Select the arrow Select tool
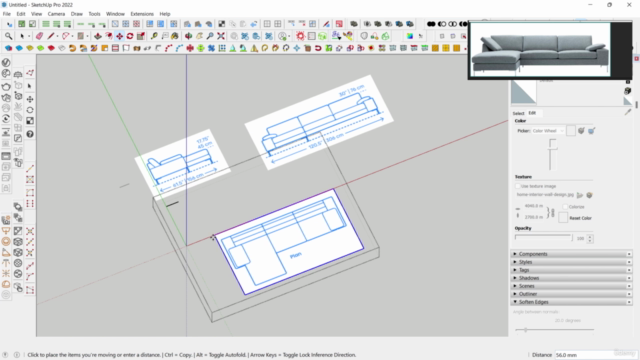 click(22, 36)
